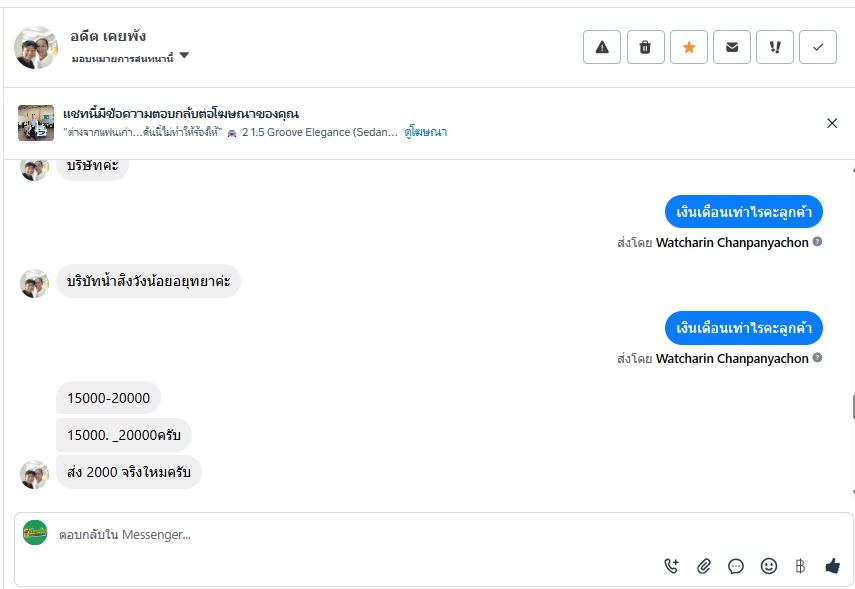Send a thumbs-up like
This screenshot has height=589, width=855.
tap(832, 566)
